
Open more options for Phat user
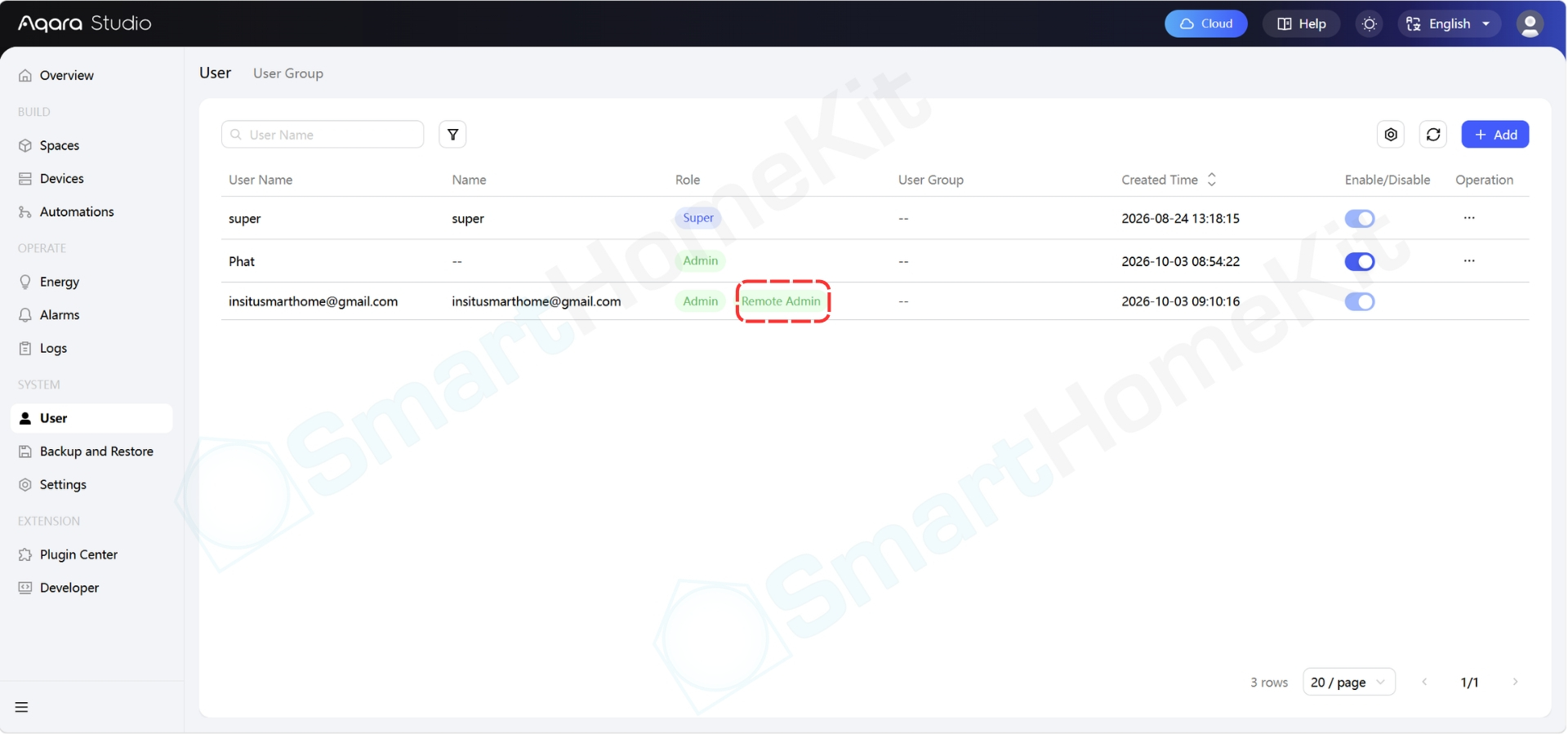click(x=1469, y=260)
